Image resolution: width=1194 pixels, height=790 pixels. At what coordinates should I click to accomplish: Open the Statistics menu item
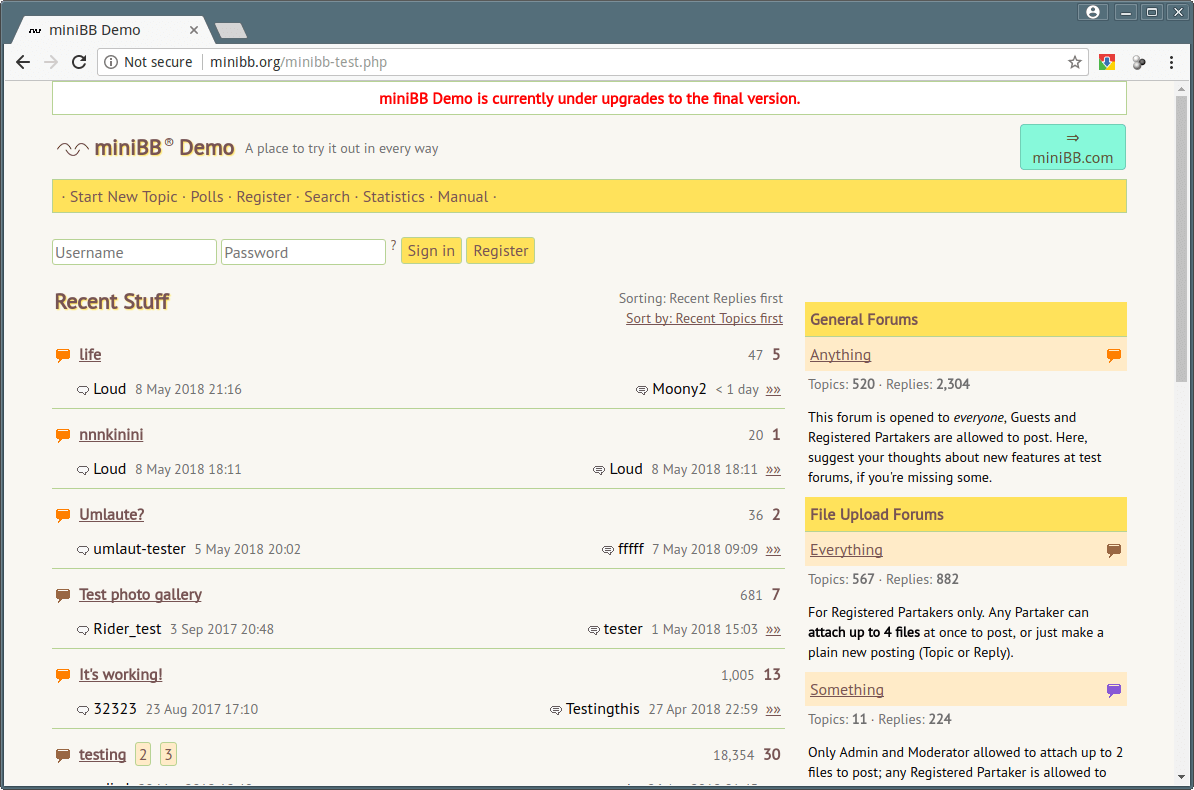coord(393,197)
